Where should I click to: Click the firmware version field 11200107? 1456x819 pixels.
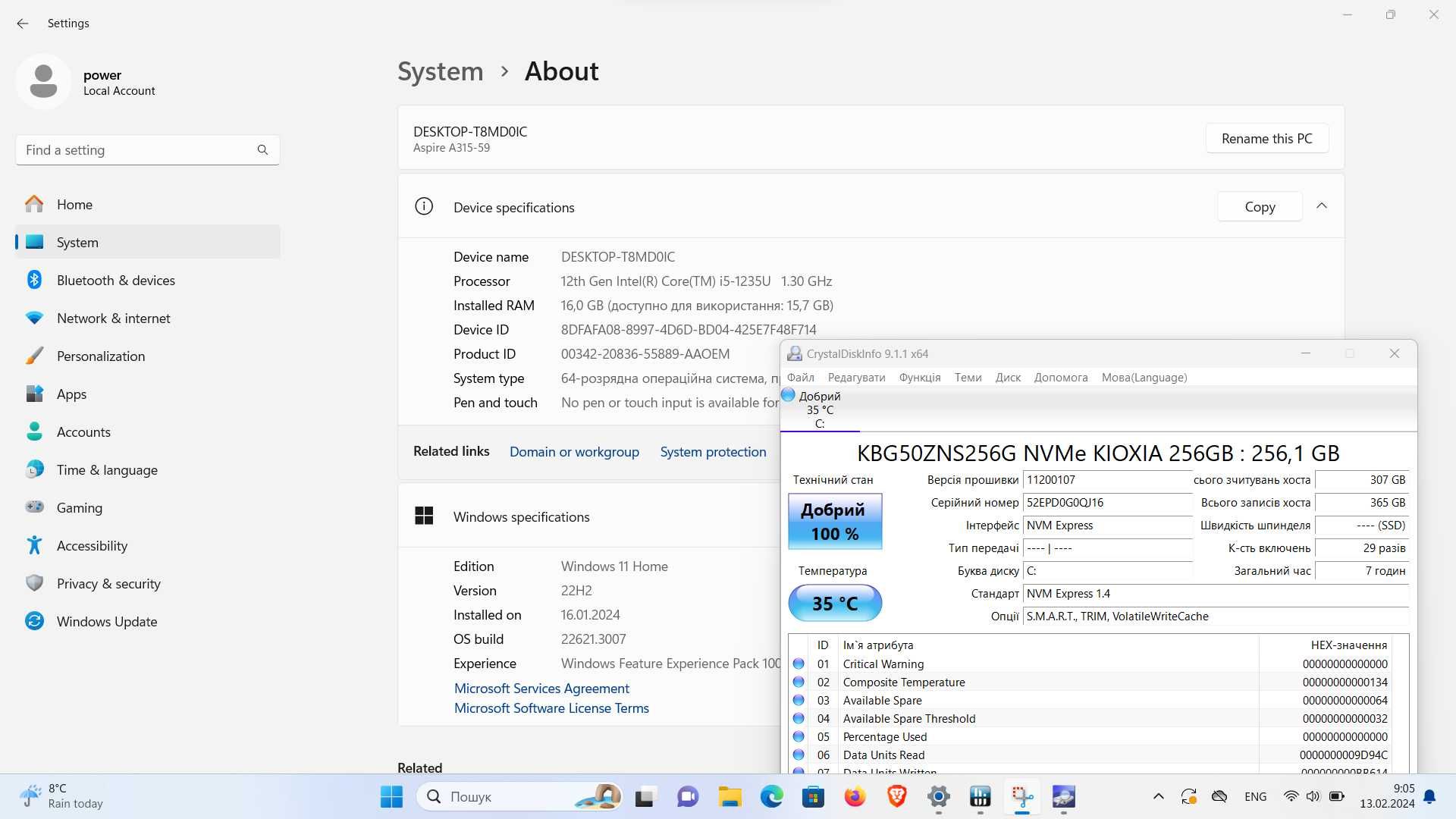(1107, 480)
